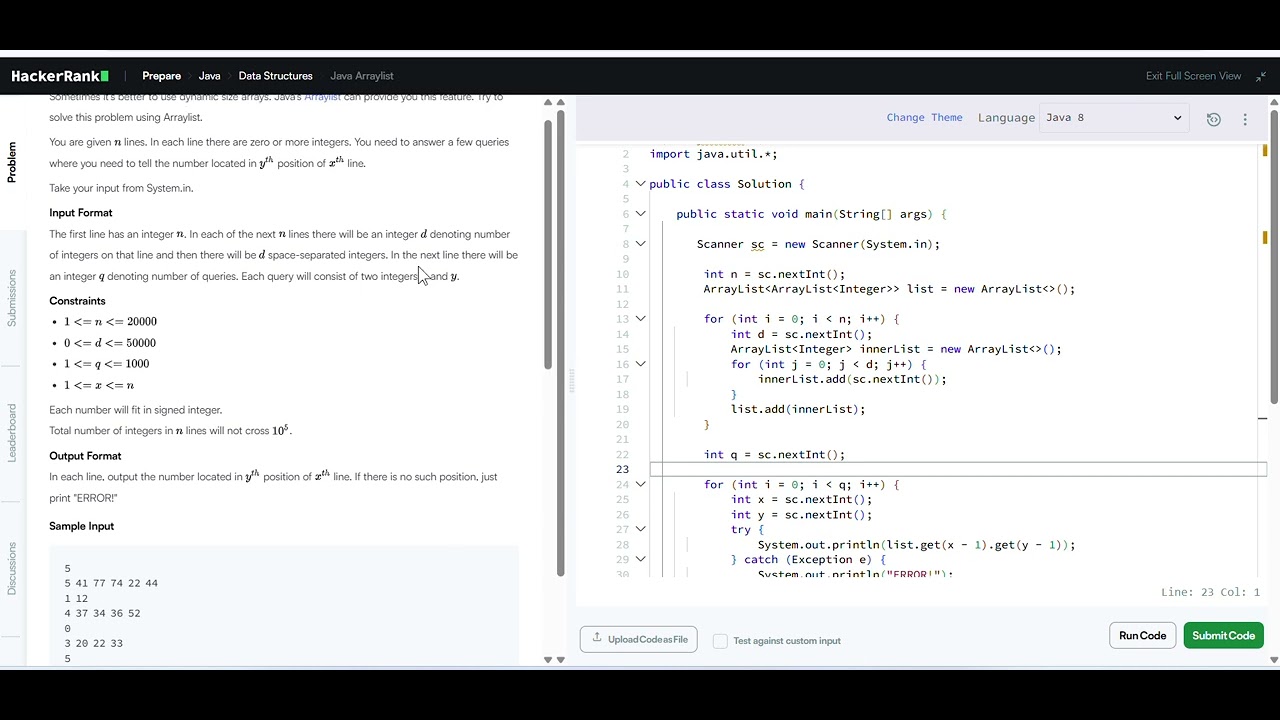This screenshot has height=720, width=1280.
Task: Switch to the Submissions side tab
Action: (x=12, y=298)
